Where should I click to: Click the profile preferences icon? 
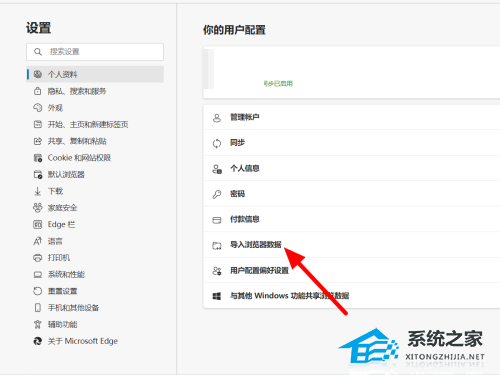pyautogui.click(x=217, y=271)
